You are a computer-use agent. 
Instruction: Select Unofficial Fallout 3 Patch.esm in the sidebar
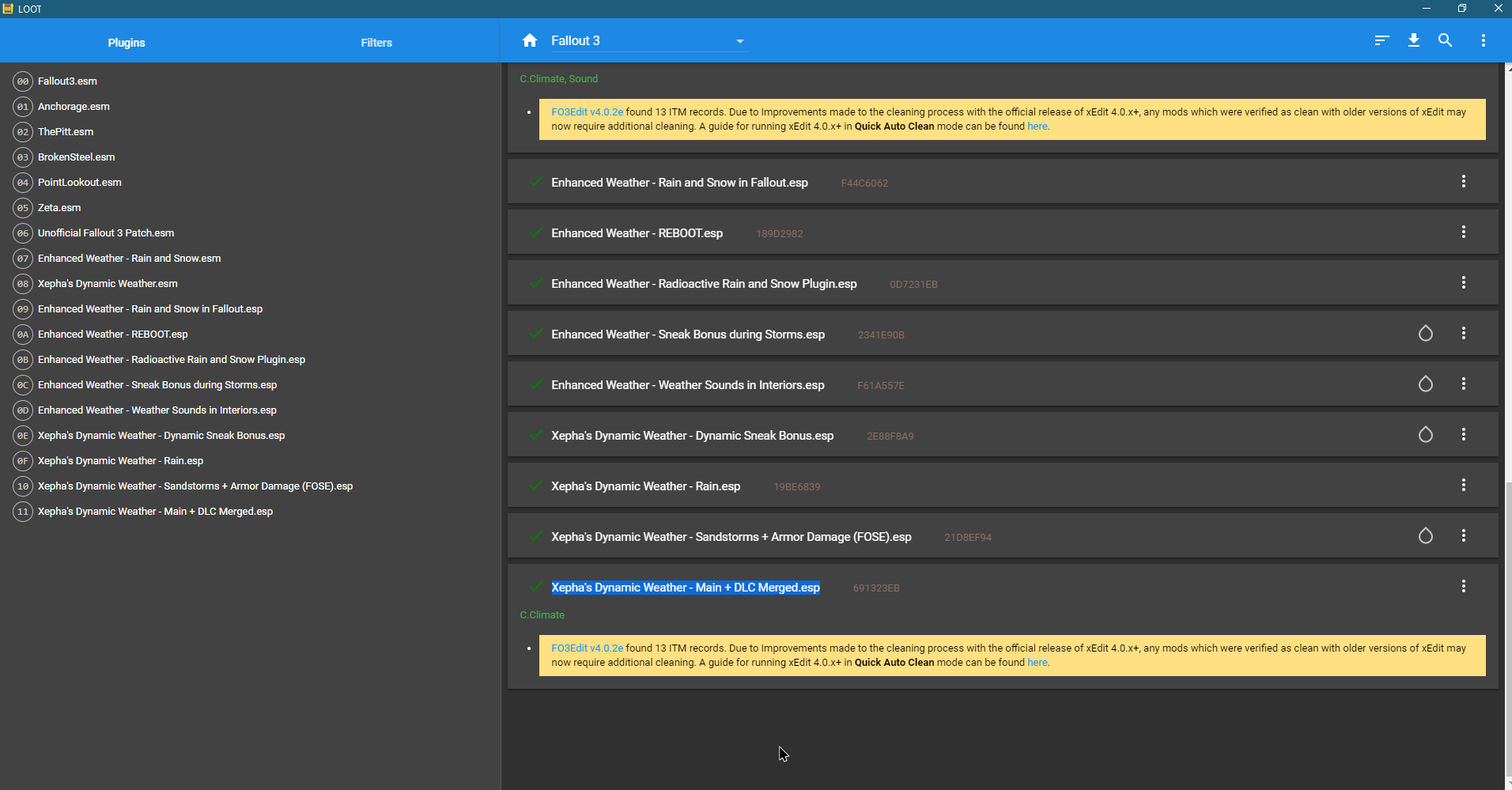pyautogui.click(x=106, y=232)
